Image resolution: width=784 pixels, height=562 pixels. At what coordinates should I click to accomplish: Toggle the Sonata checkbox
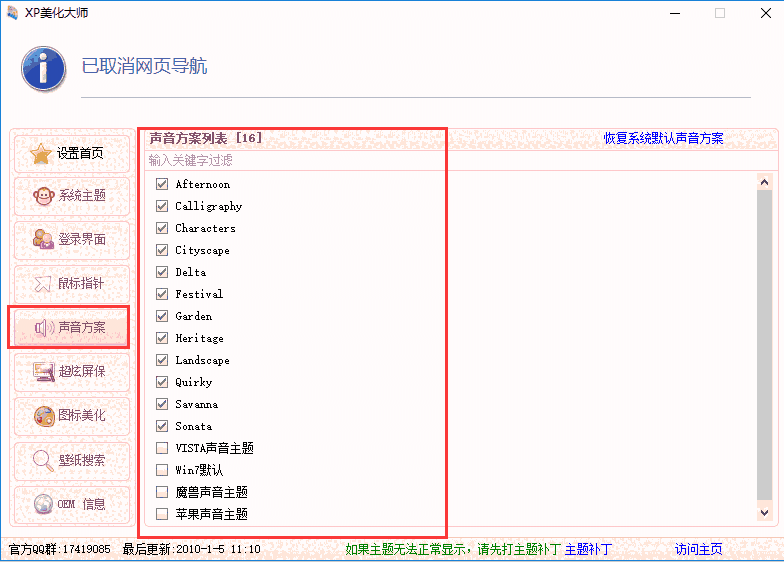pyautogui.click(x=162, y=426)
